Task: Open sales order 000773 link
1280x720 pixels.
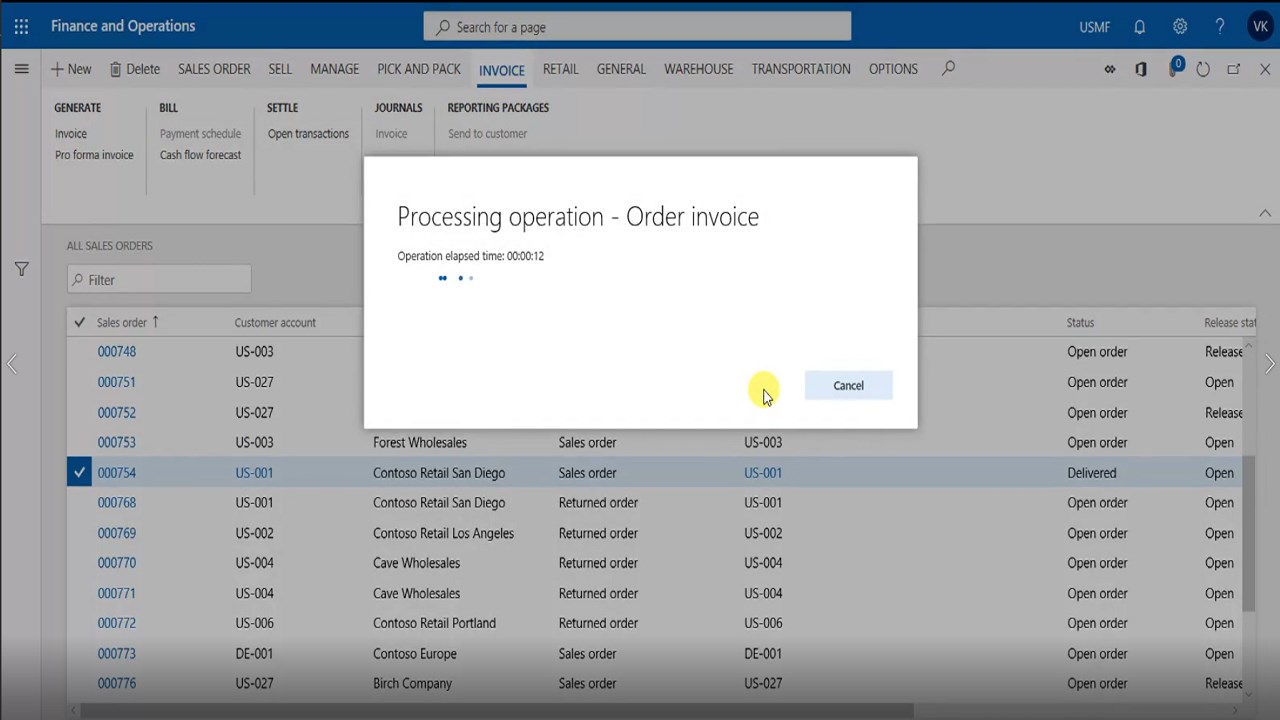Action: pyautogui.click(x=117, y=654)
